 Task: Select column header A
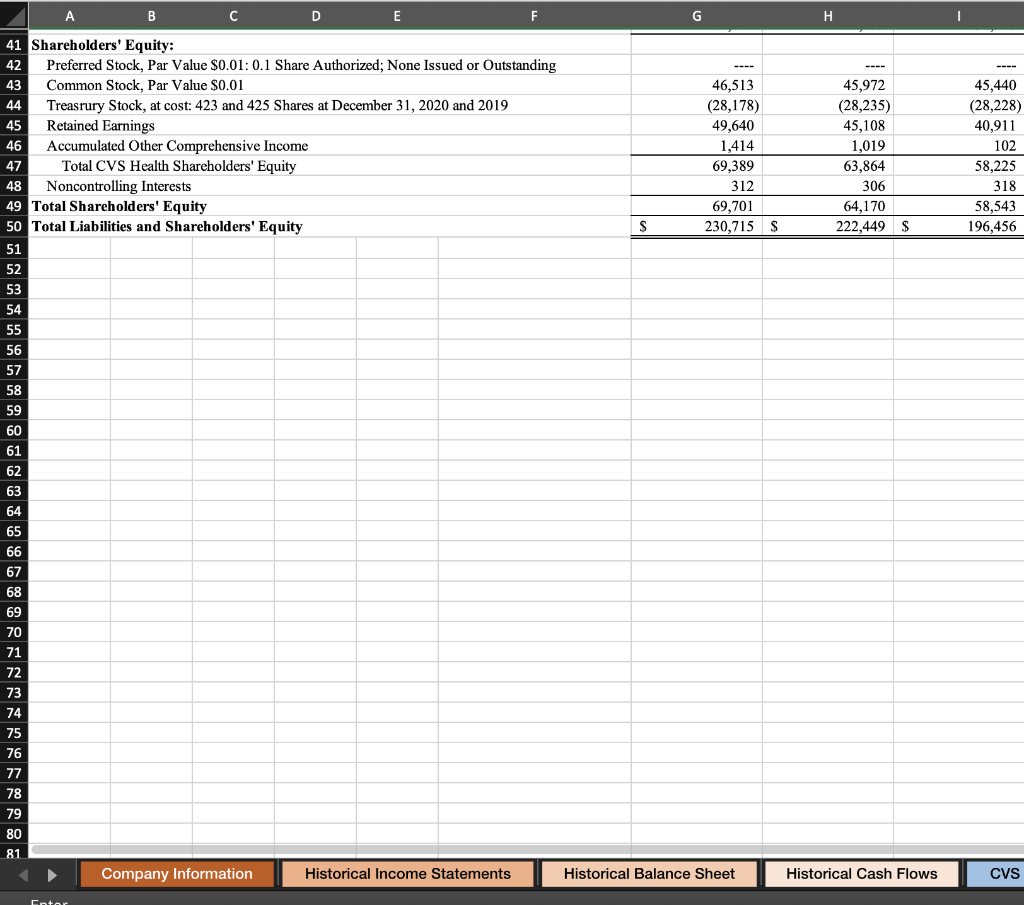(x=69, y=15)
